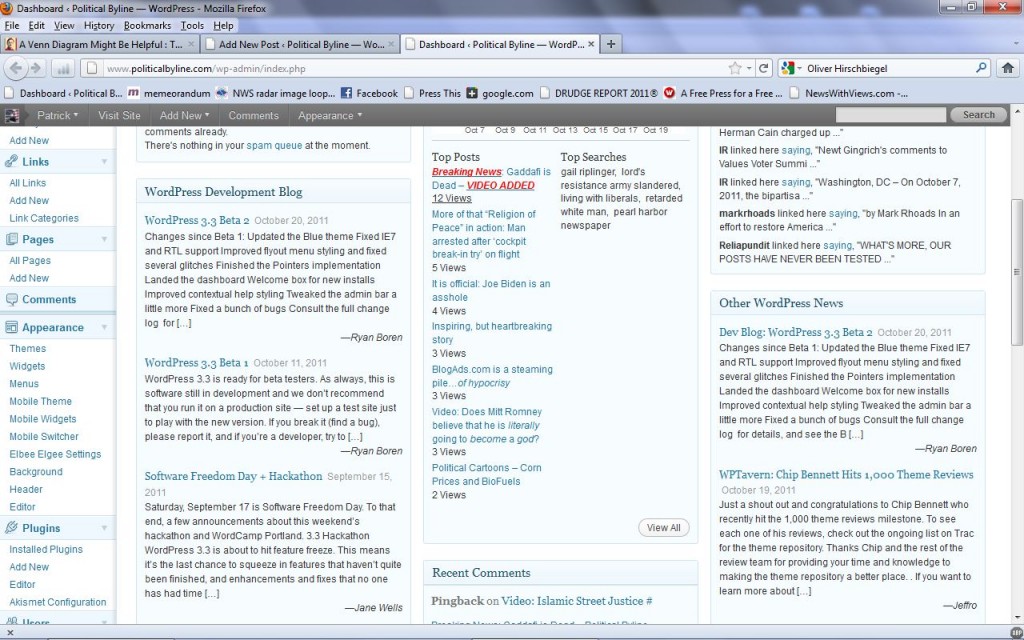1024x640 pixels.
Task: Collapse the Links menu arrow
Action: coord(104,161)
